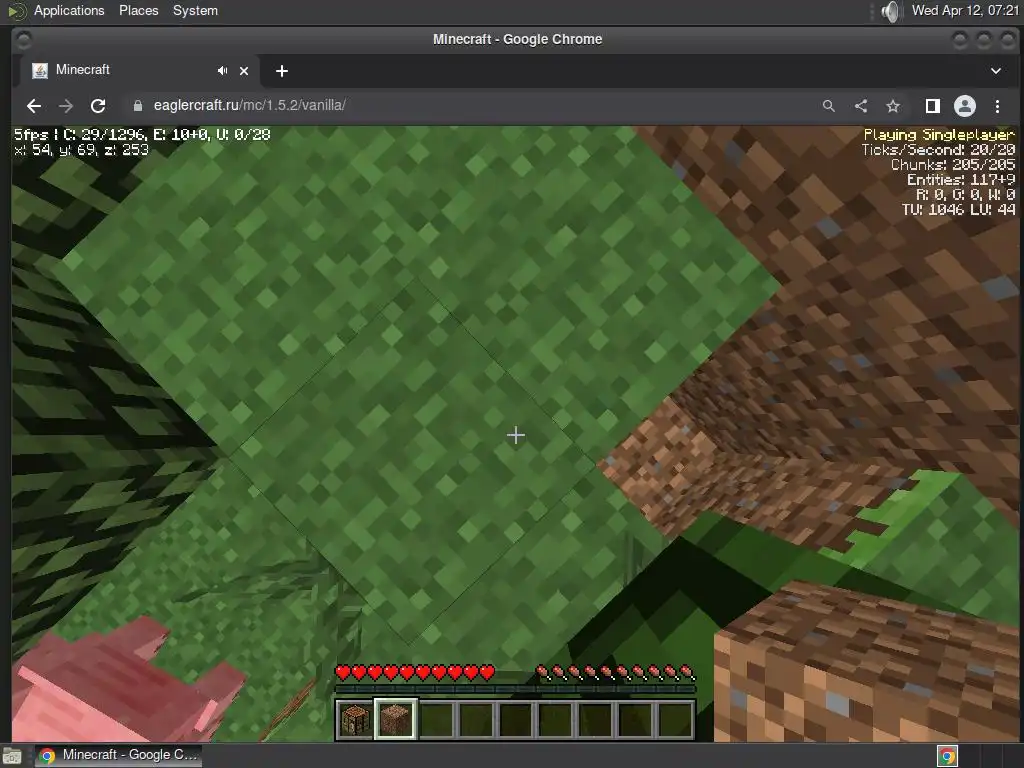Click the experience bar above the hotbar
This screenshot has height=768, width=1024.
point(515,689)
